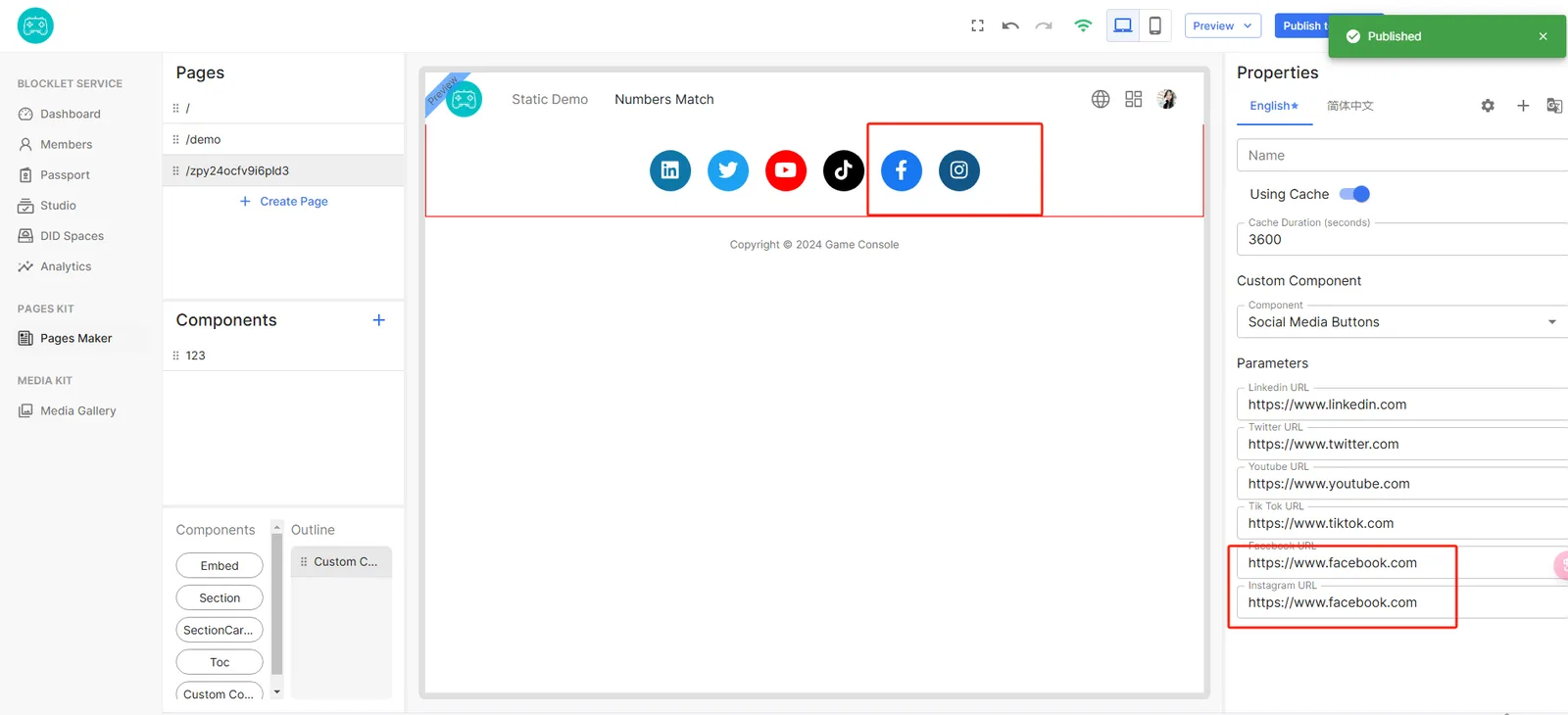Click the Facebook URL field

[x=1402, y=563]
